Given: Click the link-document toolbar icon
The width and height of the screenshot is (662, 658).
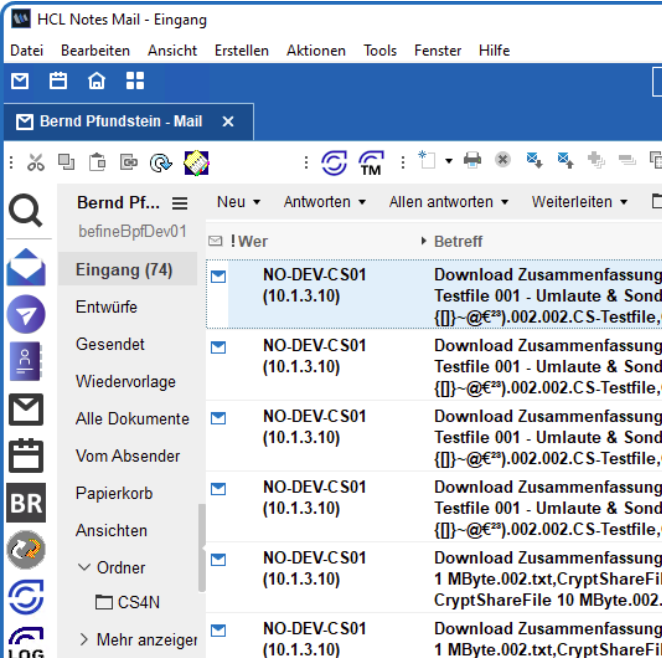Looking at the screenshot, I should pyautogui.click(x=128, y=162).
